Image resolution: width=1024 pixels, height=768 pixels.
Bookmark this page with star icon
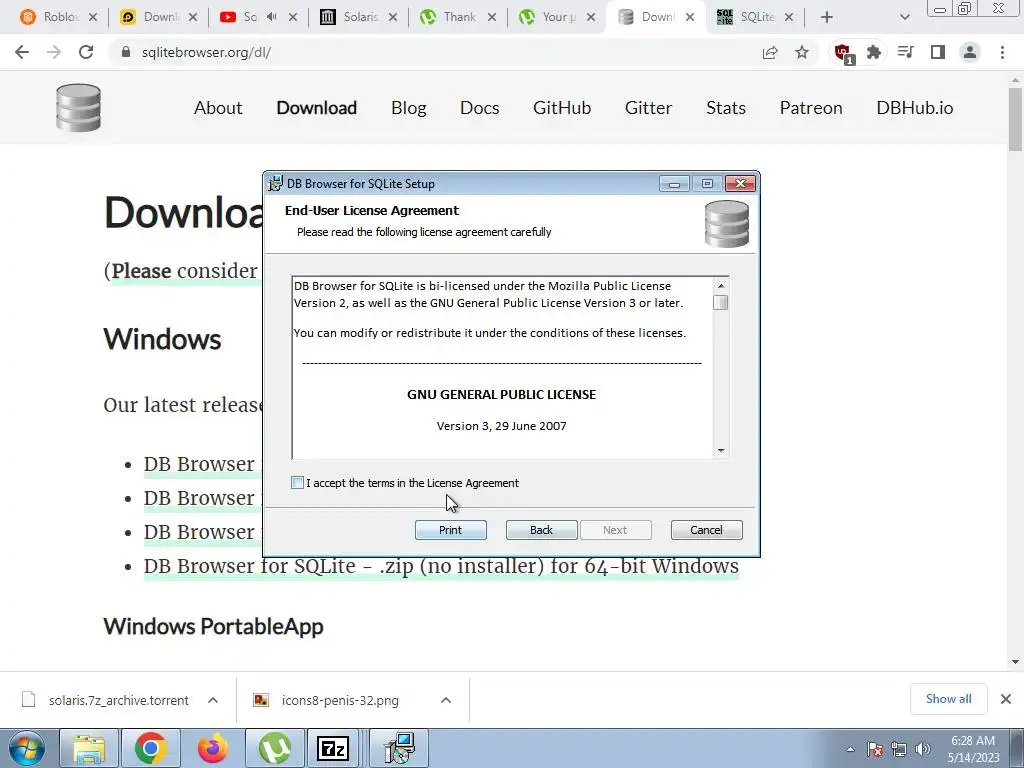point(802,52)
